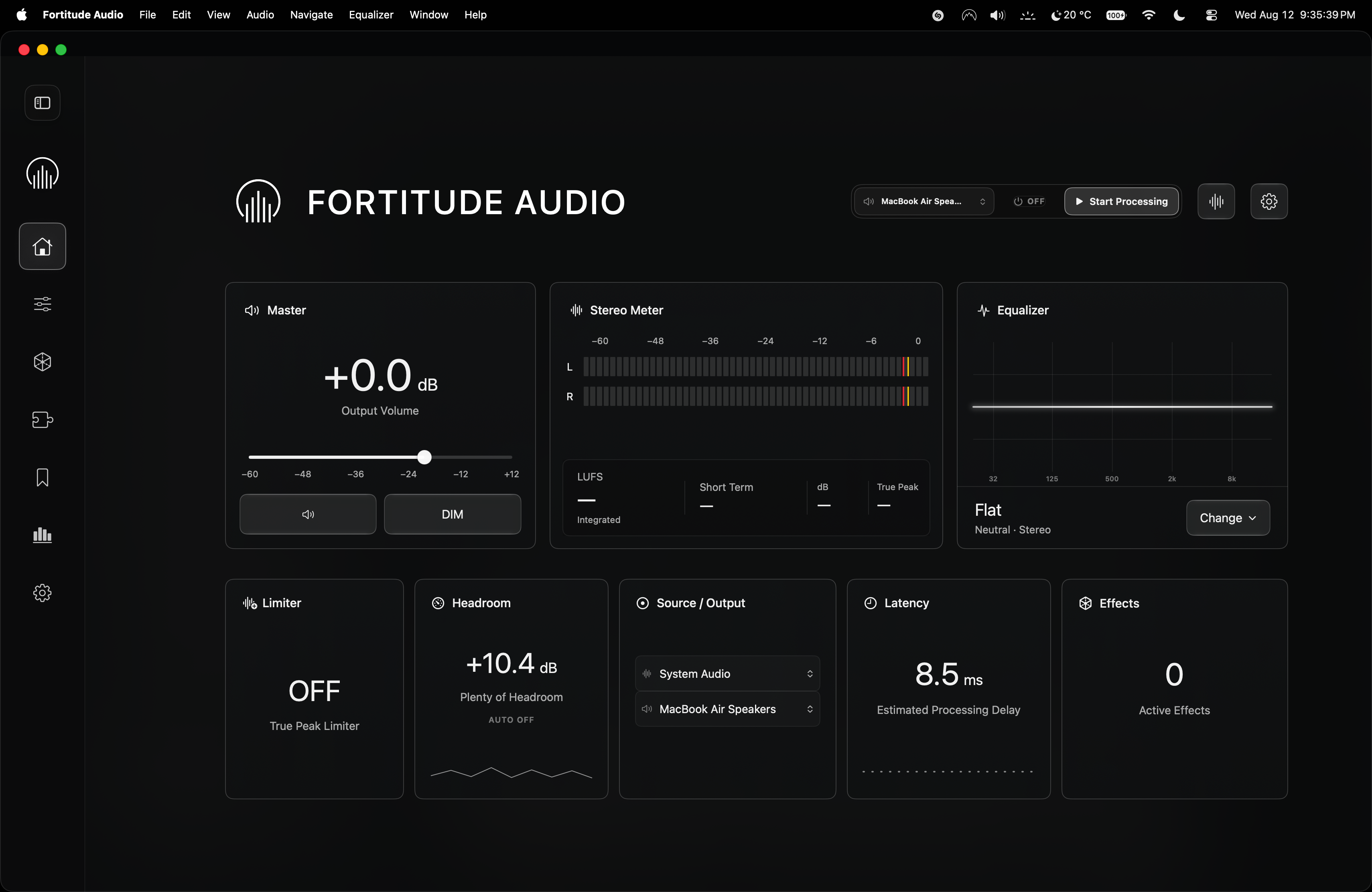Open the Fortitude Audio app menu

[82, 15]
